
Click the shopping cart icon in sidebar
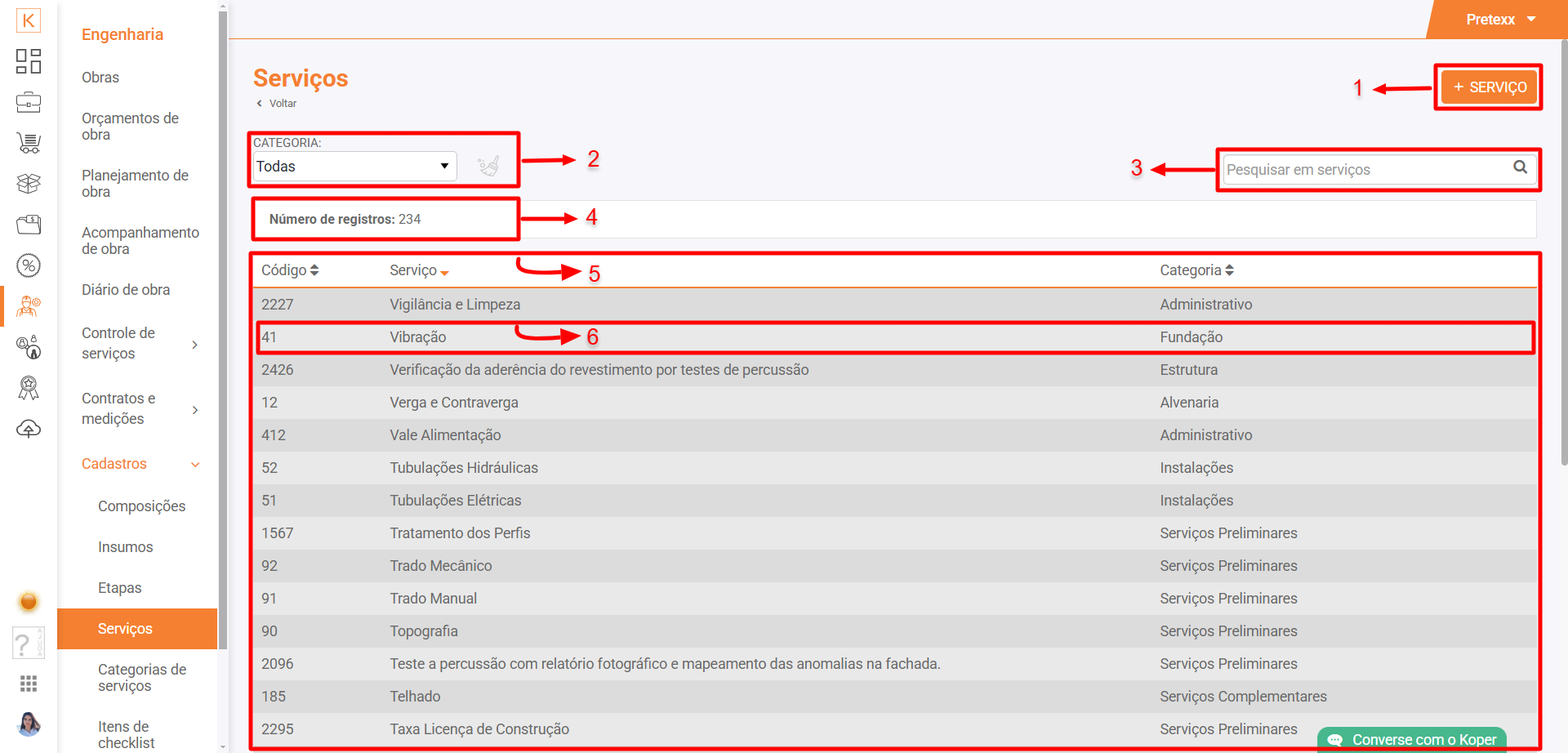[29, 143]
